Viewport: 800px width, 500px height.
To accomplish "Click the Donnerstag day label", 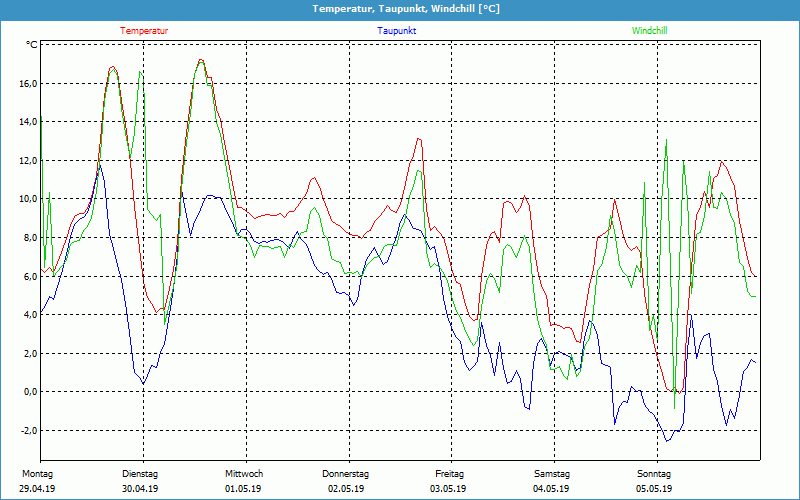I will 345,474.
